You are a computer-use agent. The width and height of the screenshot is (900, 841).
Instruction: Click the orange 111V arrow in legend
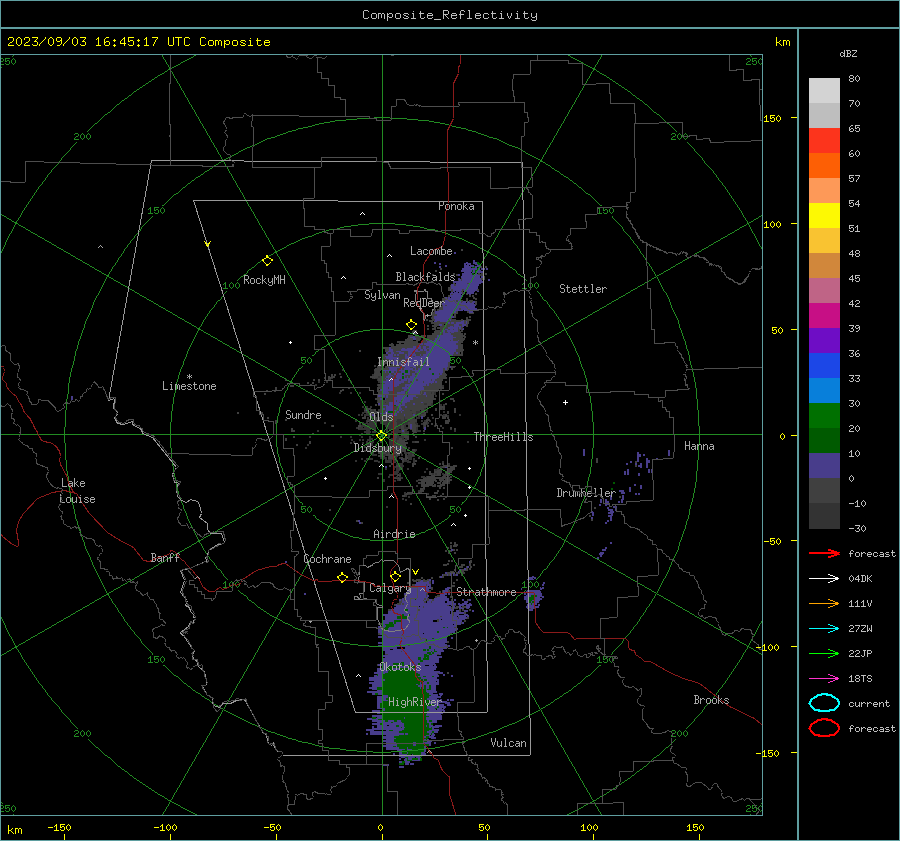point(824,603)
